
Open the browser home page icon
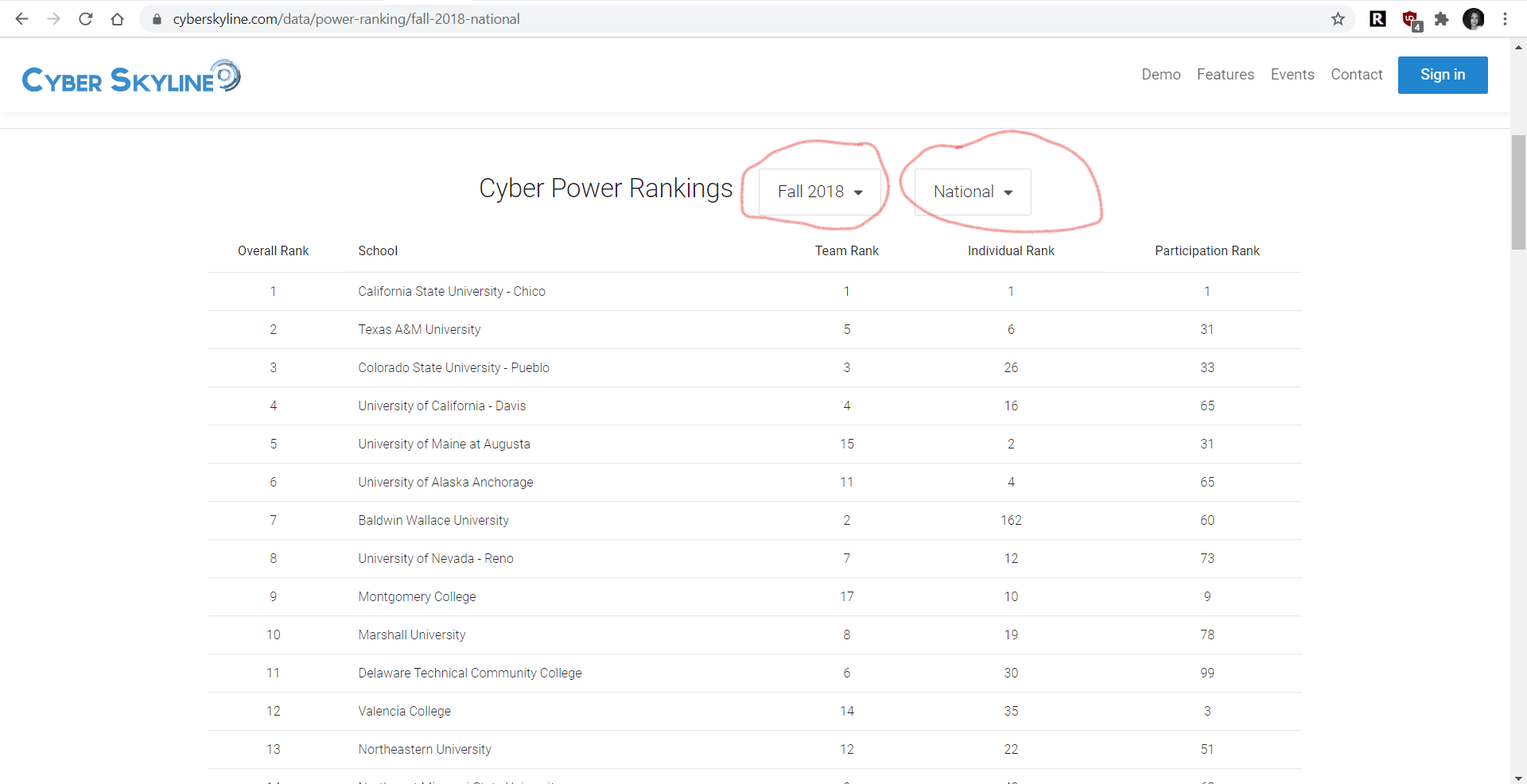[x=117, y=19]
